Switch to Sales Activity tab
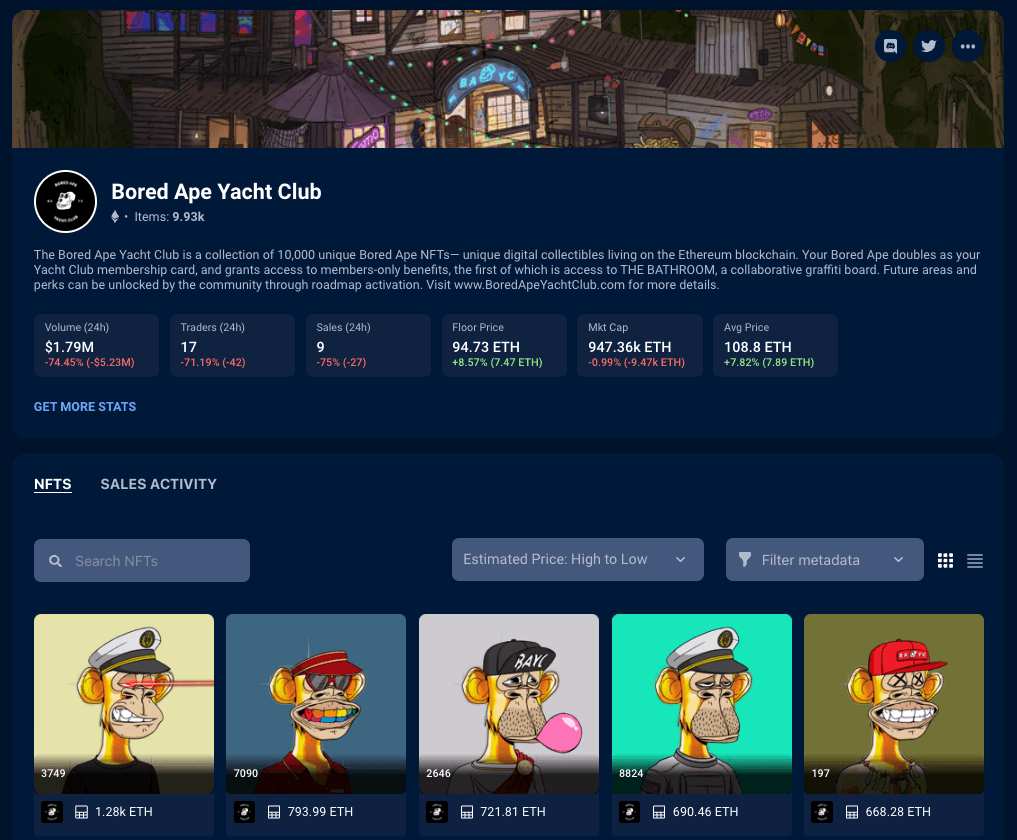Image resolution: width=1017 pixels, height=840 pixels. click(x=158, y=484)
